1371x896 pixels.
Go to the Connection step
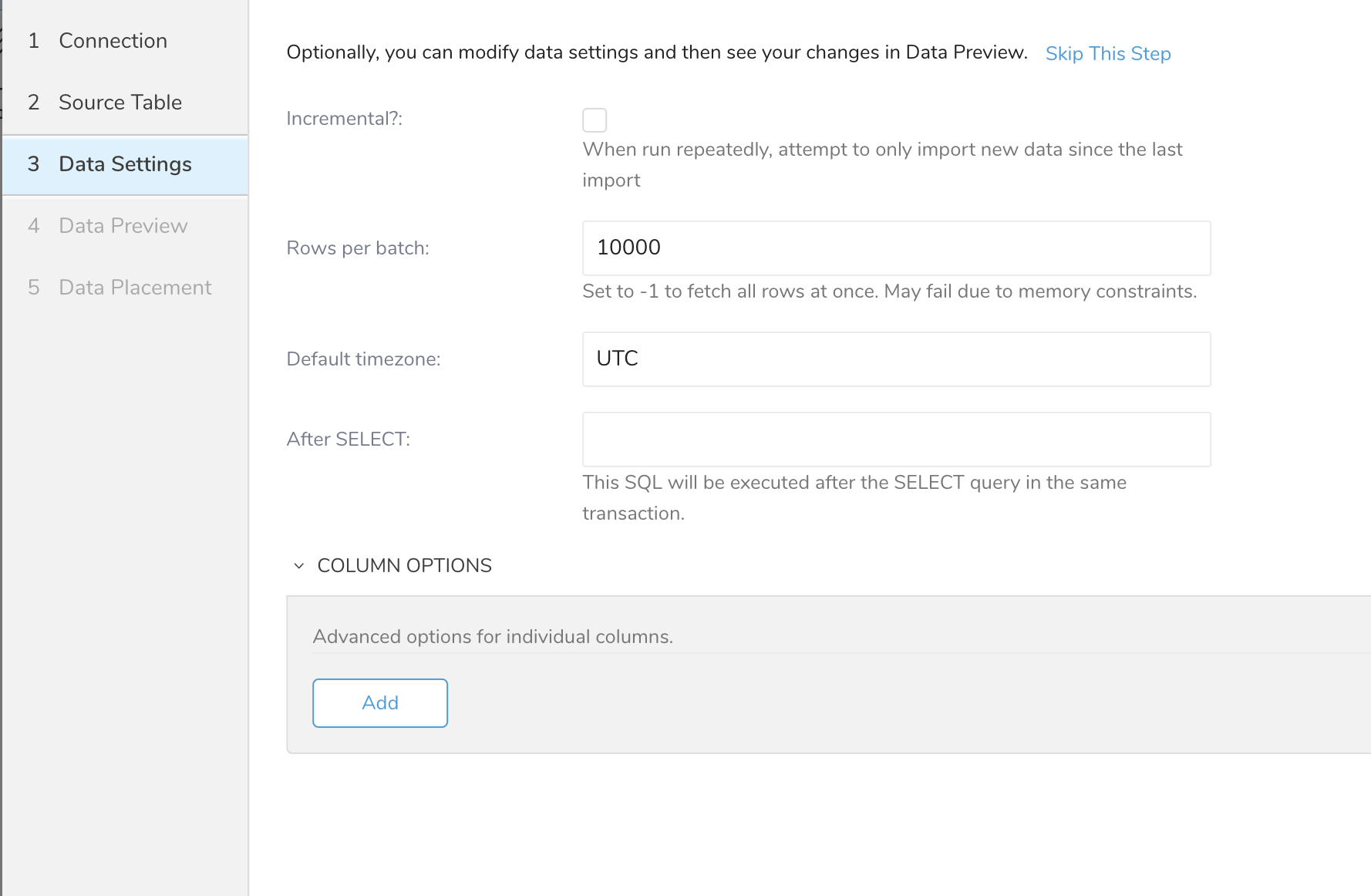[x=113, y=41]
